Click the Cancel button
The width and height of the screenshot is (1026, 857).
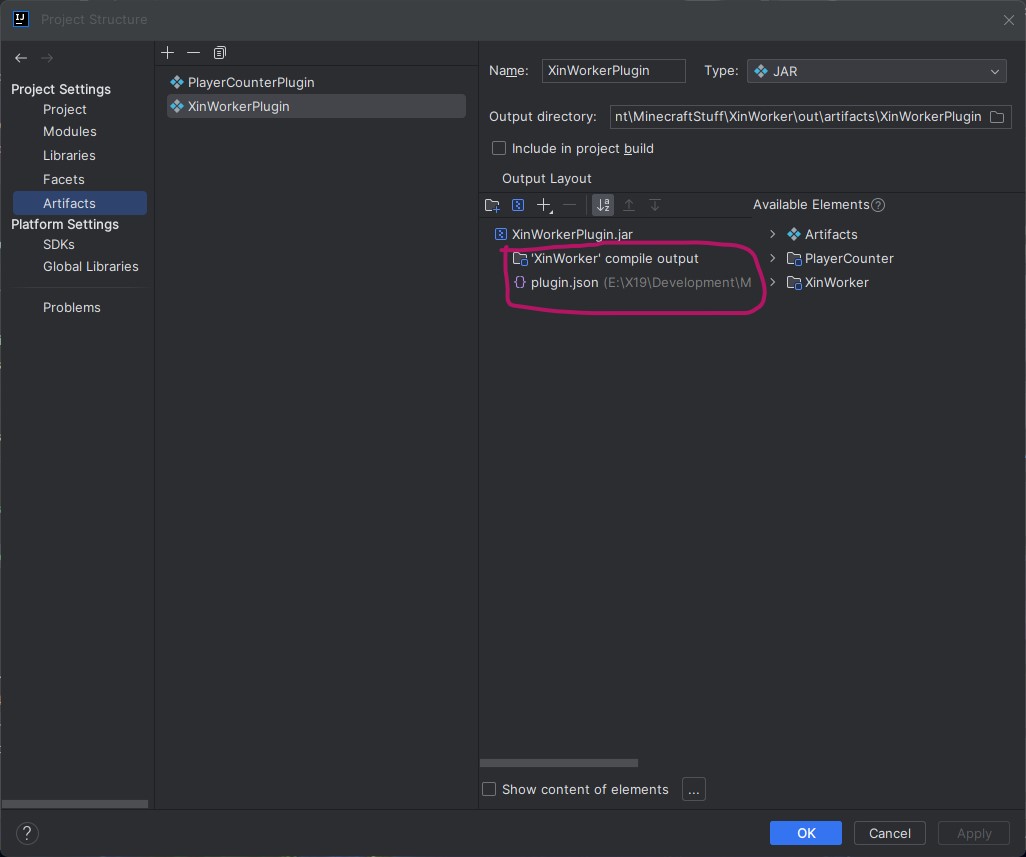(890, 833)
